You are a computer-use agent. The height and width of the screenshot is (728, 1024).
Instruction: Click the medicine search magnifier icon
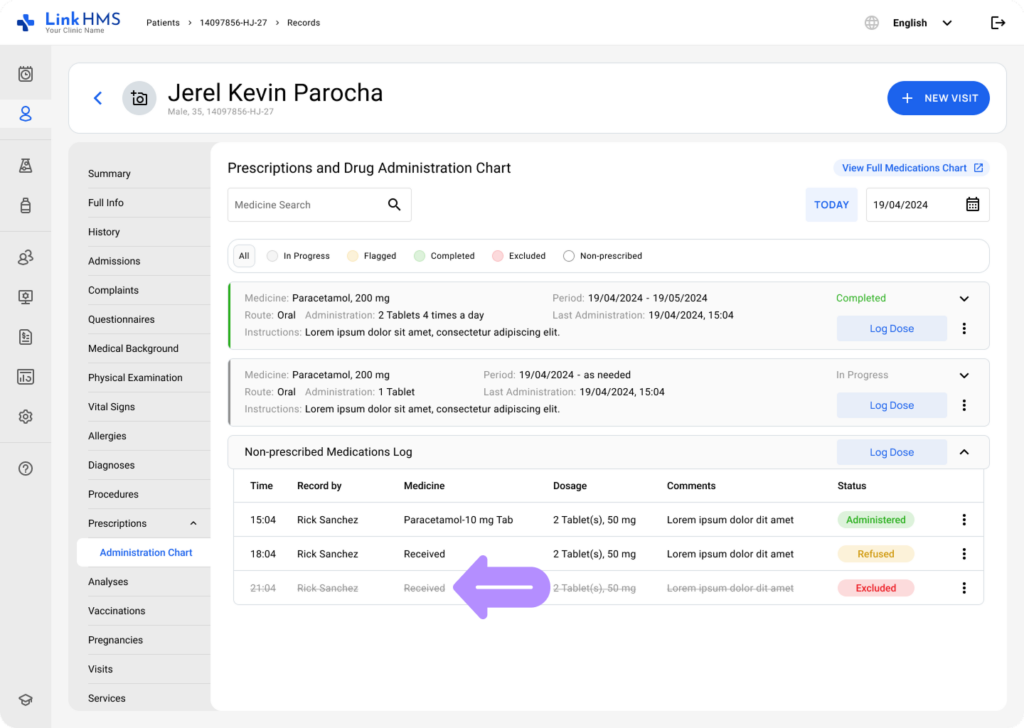(x=394, y=205)
